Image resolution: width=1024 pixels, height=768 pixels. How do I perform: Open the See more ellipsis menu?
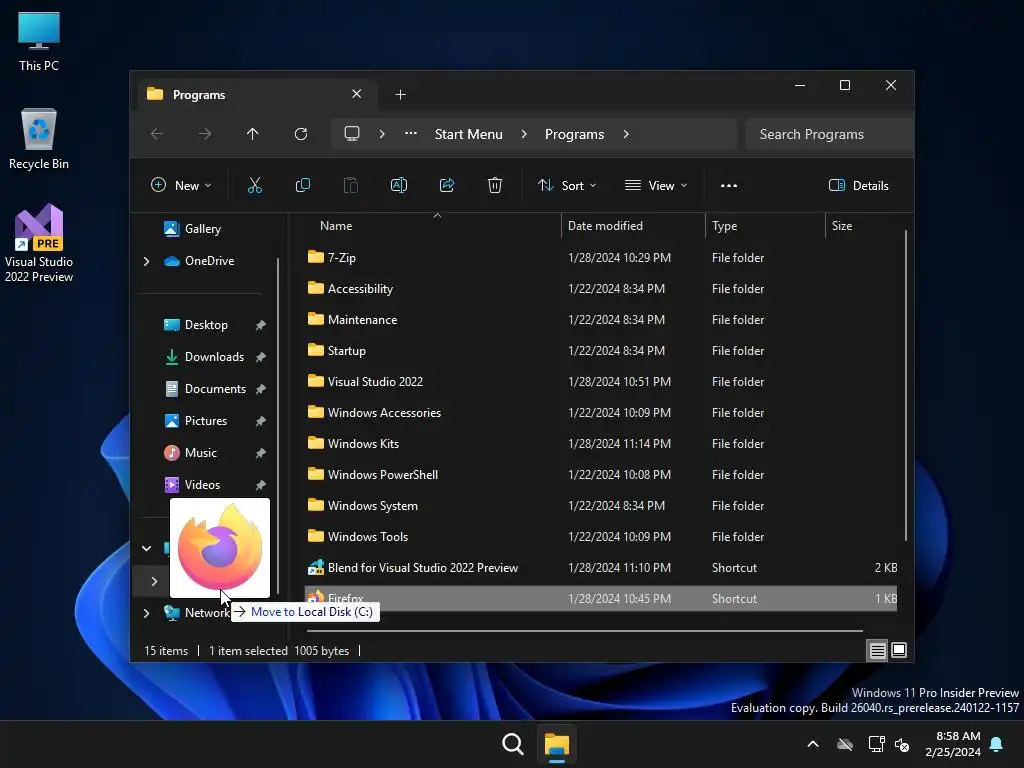coord(729,185)
